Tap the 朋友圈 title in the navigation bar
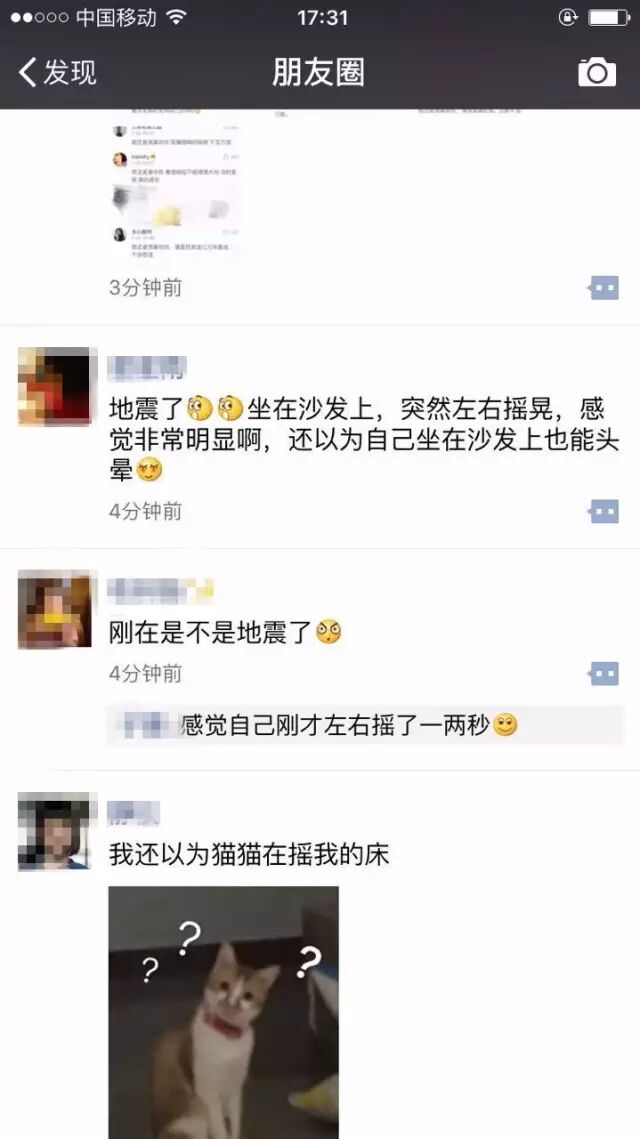Screen dimensions: 640x1139 pos(318,73)
